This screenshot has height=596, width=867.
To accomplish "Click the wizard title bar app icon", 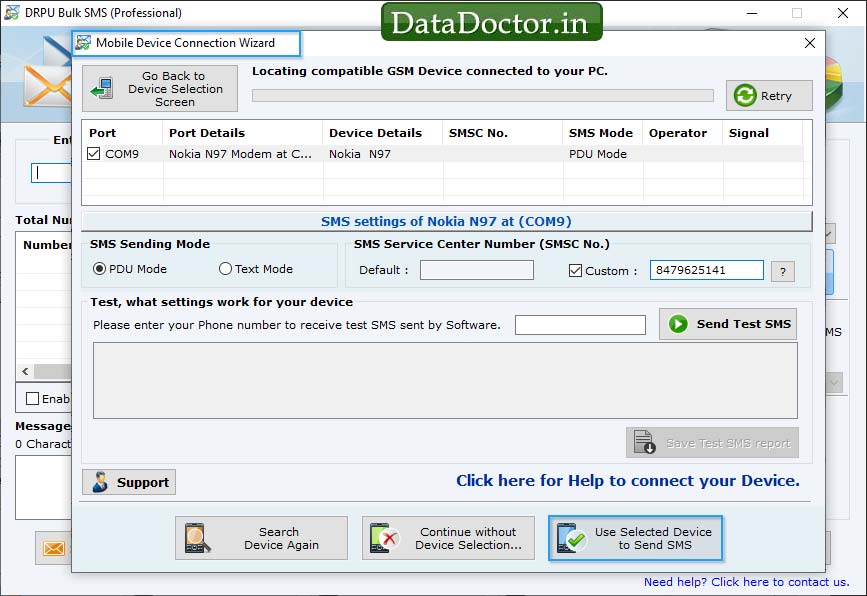I will pos(83,43).
